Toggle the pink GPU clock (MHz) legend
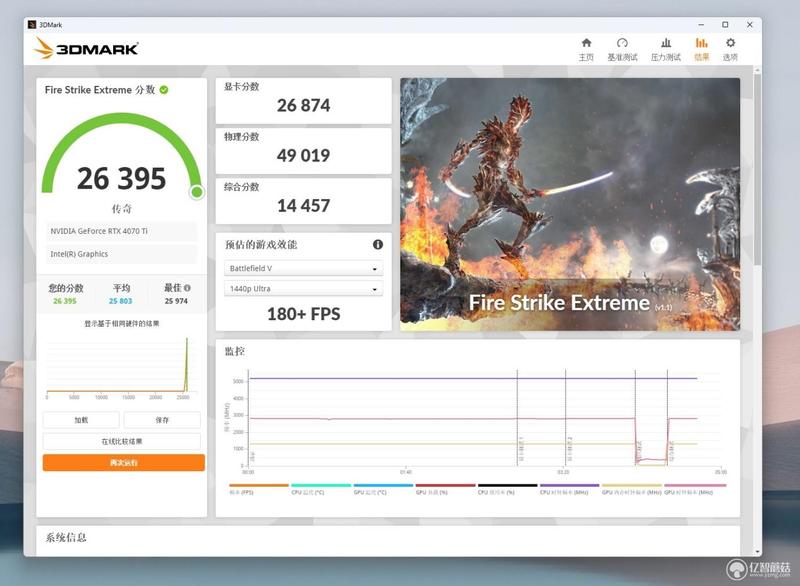800x586 pixels. (x=695, y=489)
